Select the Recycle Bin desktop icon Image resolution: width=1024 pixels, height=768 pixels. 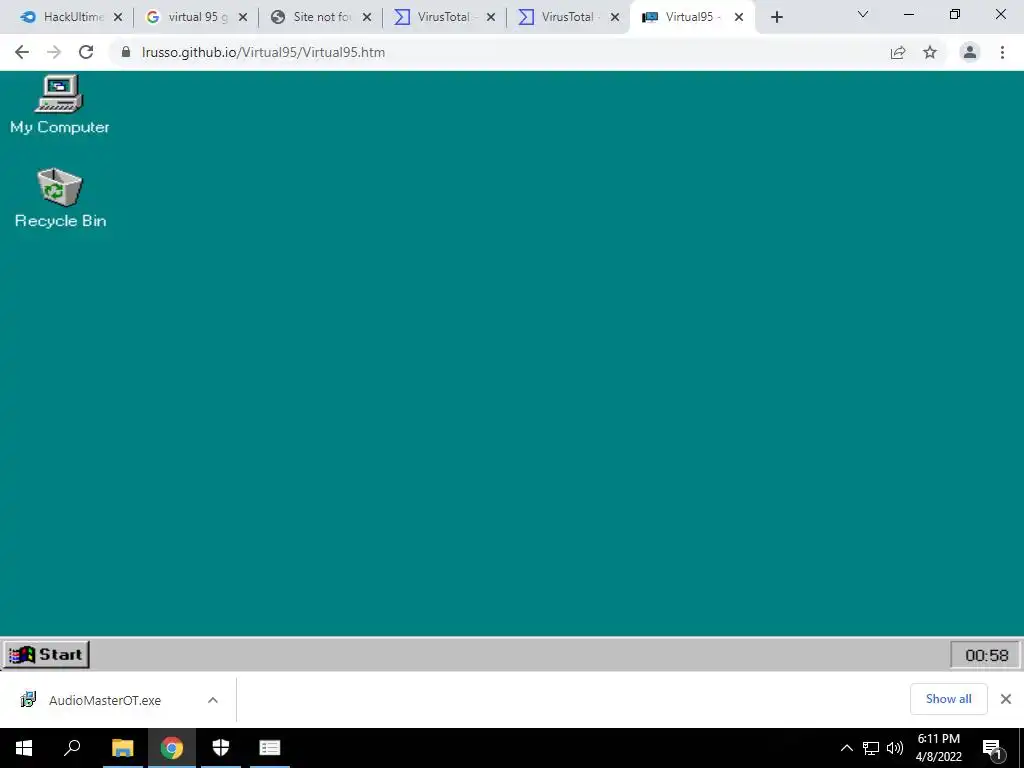coord(59,199)
